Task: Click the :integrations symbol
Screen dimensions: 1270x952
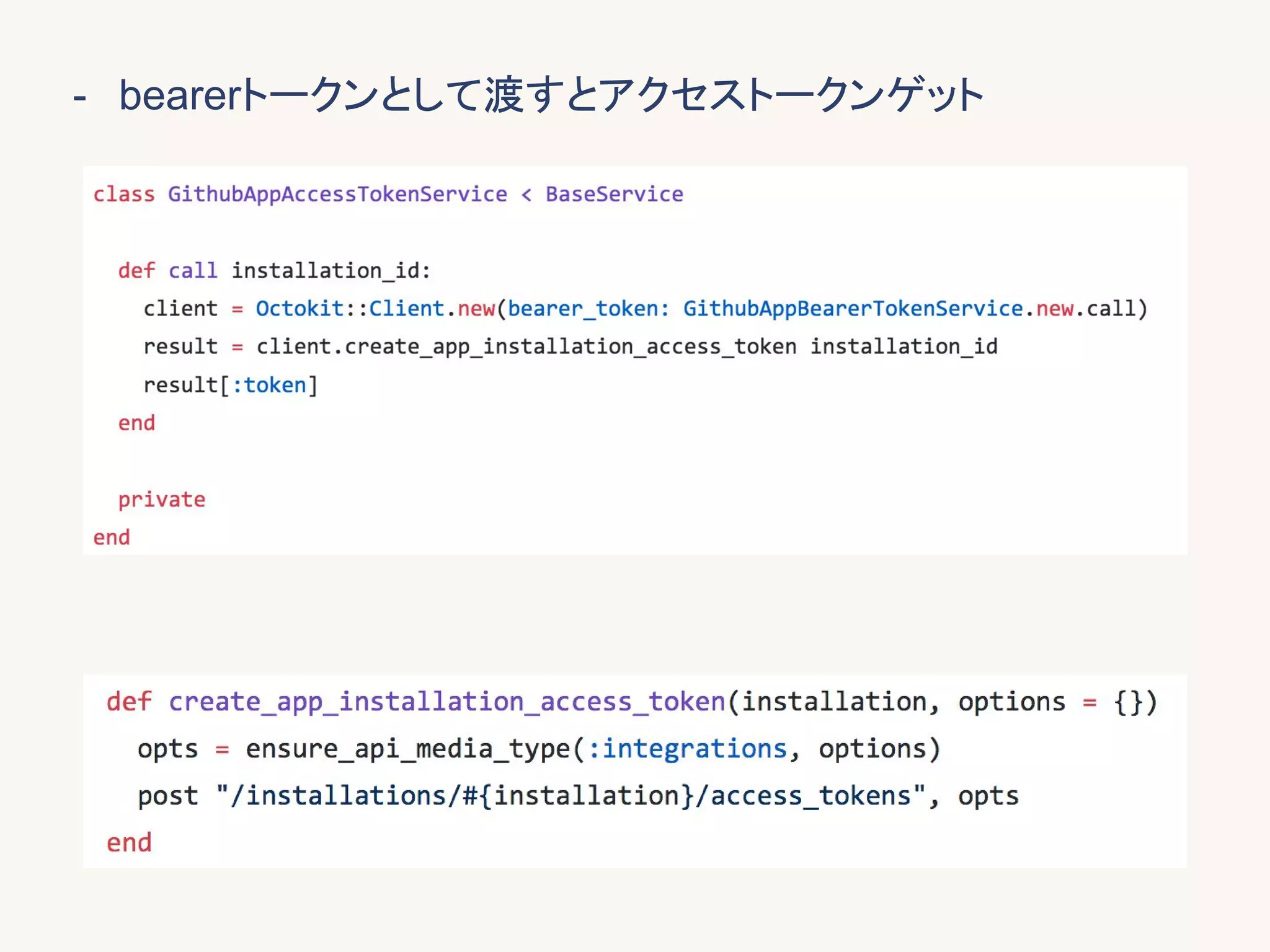Action: (x=687, y=749)
